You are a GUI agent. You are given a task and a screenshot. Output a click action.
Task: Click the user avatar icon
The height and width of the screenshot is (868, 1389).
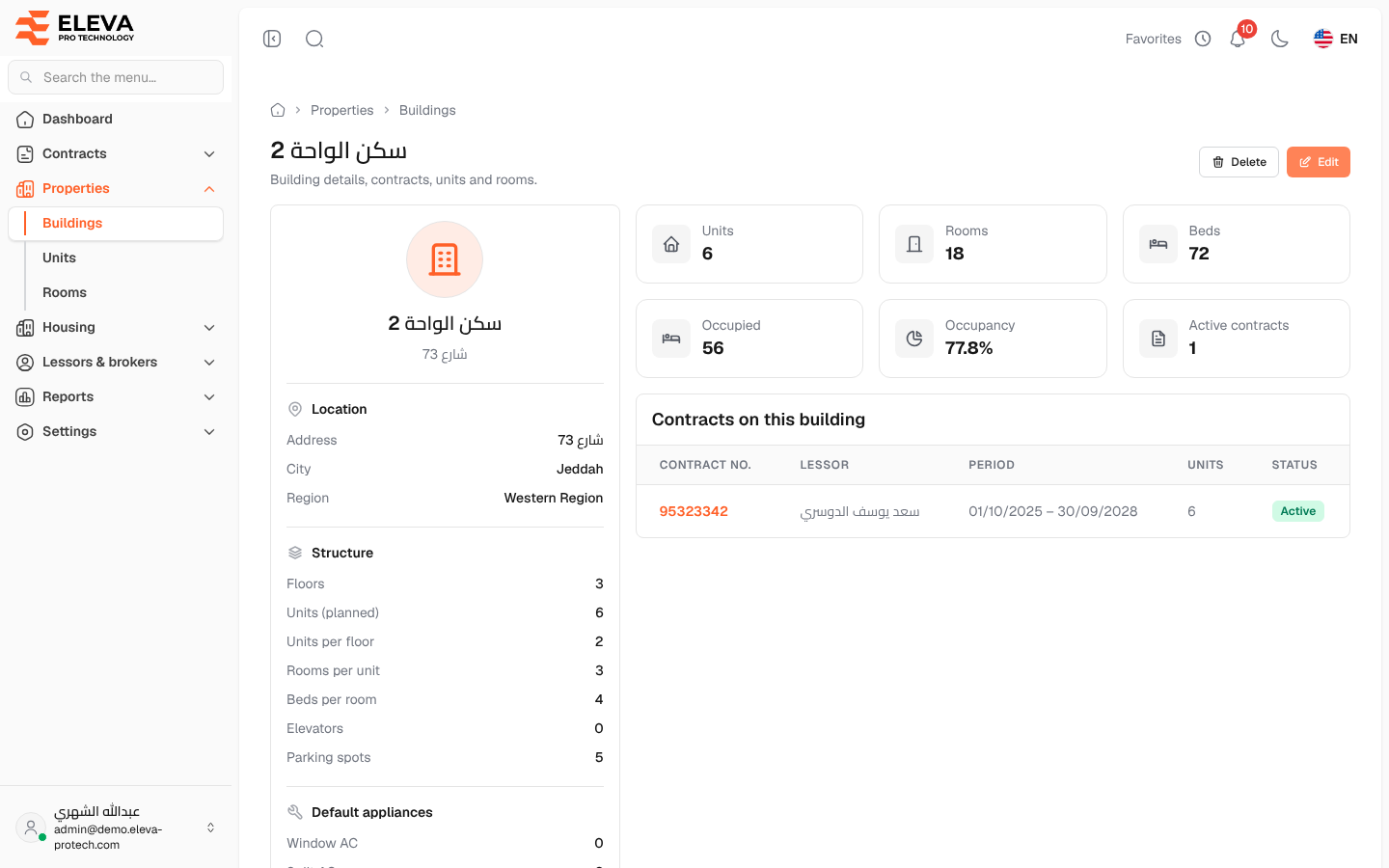pos(31,827)
